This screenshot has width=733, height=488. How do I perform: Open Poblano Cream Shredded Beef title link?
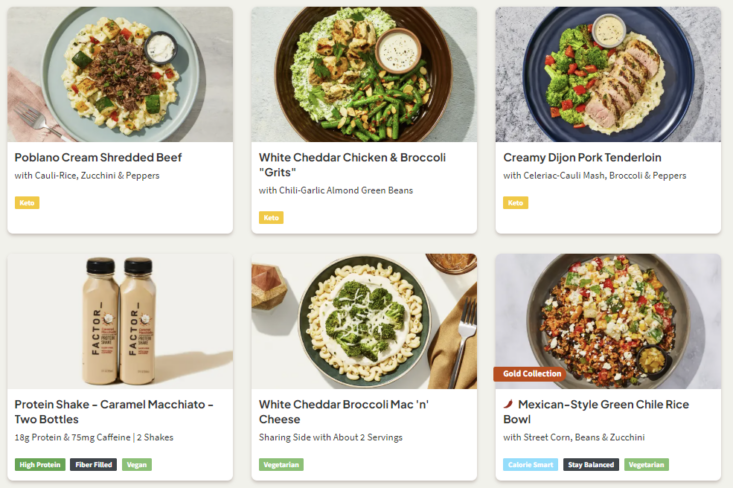[98, 157]
